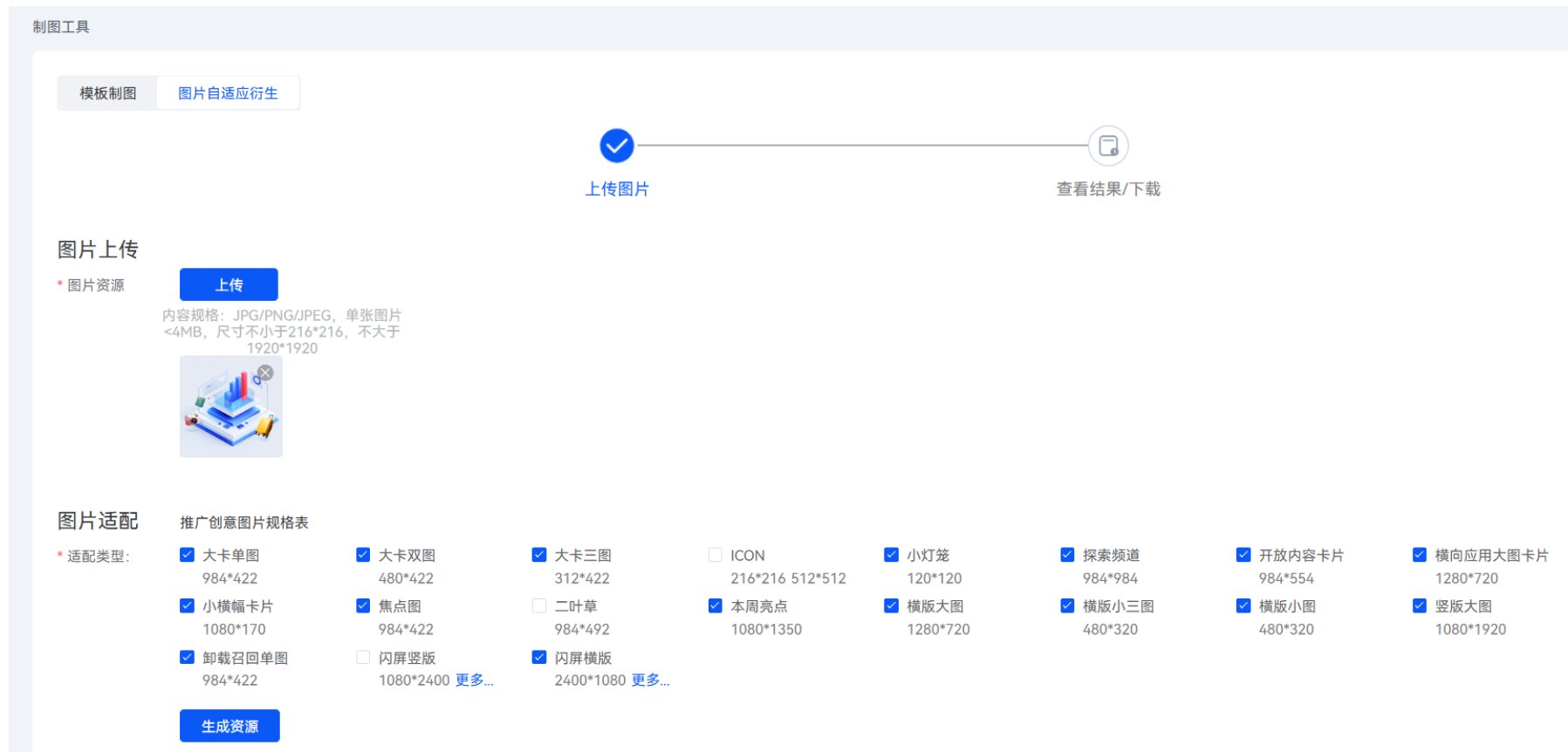Viewport: 1568px width, 752px height.
Task: Uncheck the 焦点图 checkbox
Action: click(363, 605)
